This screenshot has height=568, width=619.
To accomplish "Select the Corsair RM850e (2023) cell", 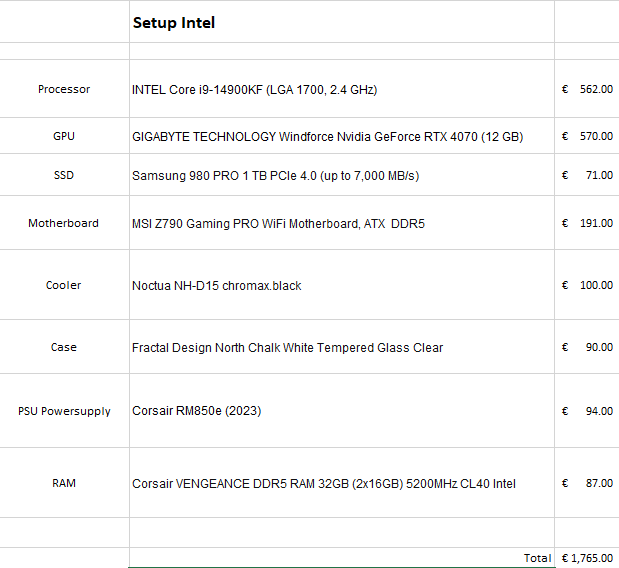I will [x=342, y=411].
